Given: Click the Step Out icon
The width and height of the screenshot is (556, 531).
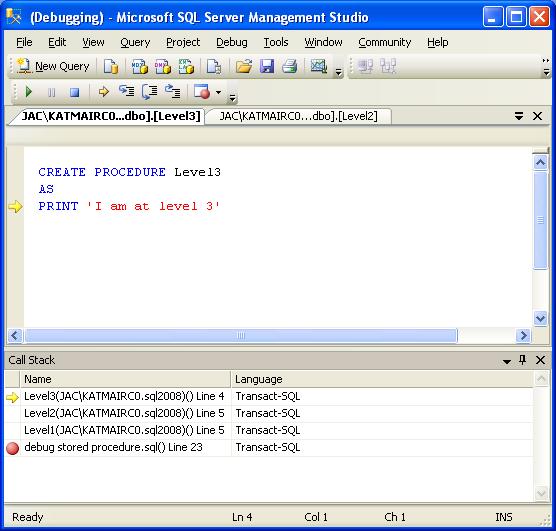Looking at the screenshot, I should [173, 92].
